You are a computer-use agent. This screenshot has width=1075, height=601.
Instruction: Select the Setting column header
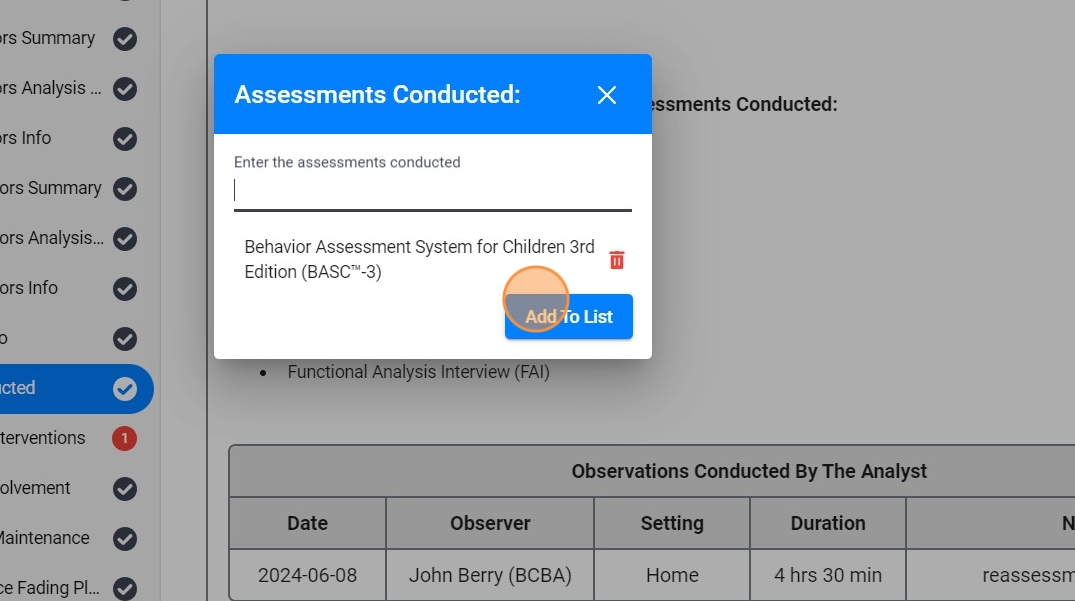point(672,523)
